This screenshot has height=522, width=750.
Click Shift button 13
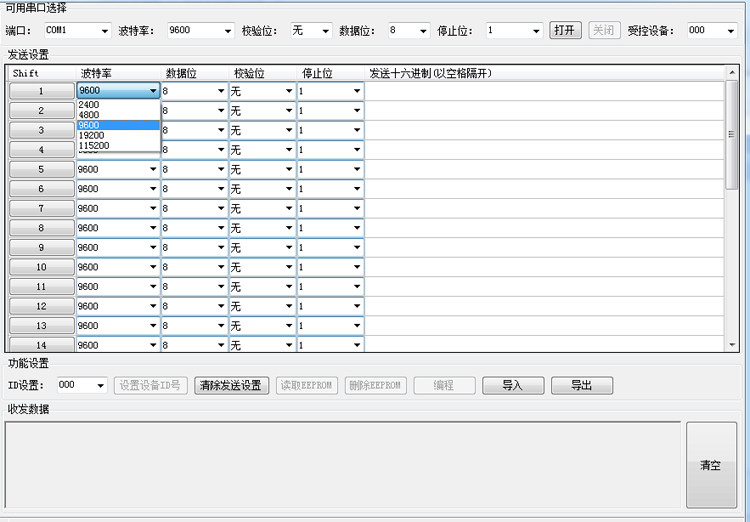click(x=42, y=326)
